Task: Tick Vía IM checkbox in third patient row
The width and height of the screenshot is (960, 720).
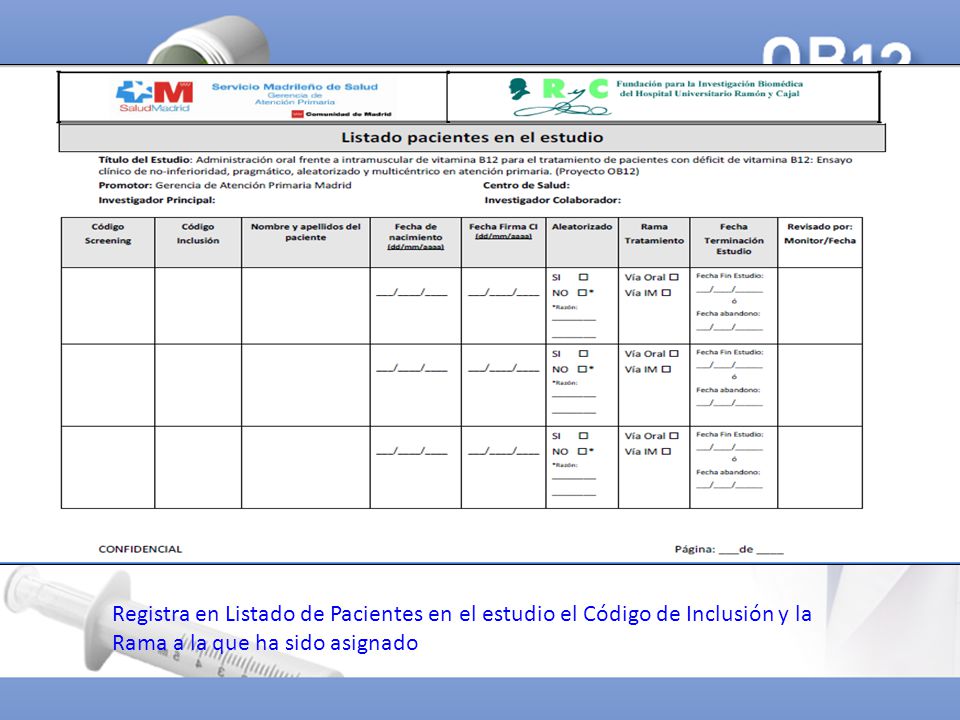Action: tap(666, 451)
